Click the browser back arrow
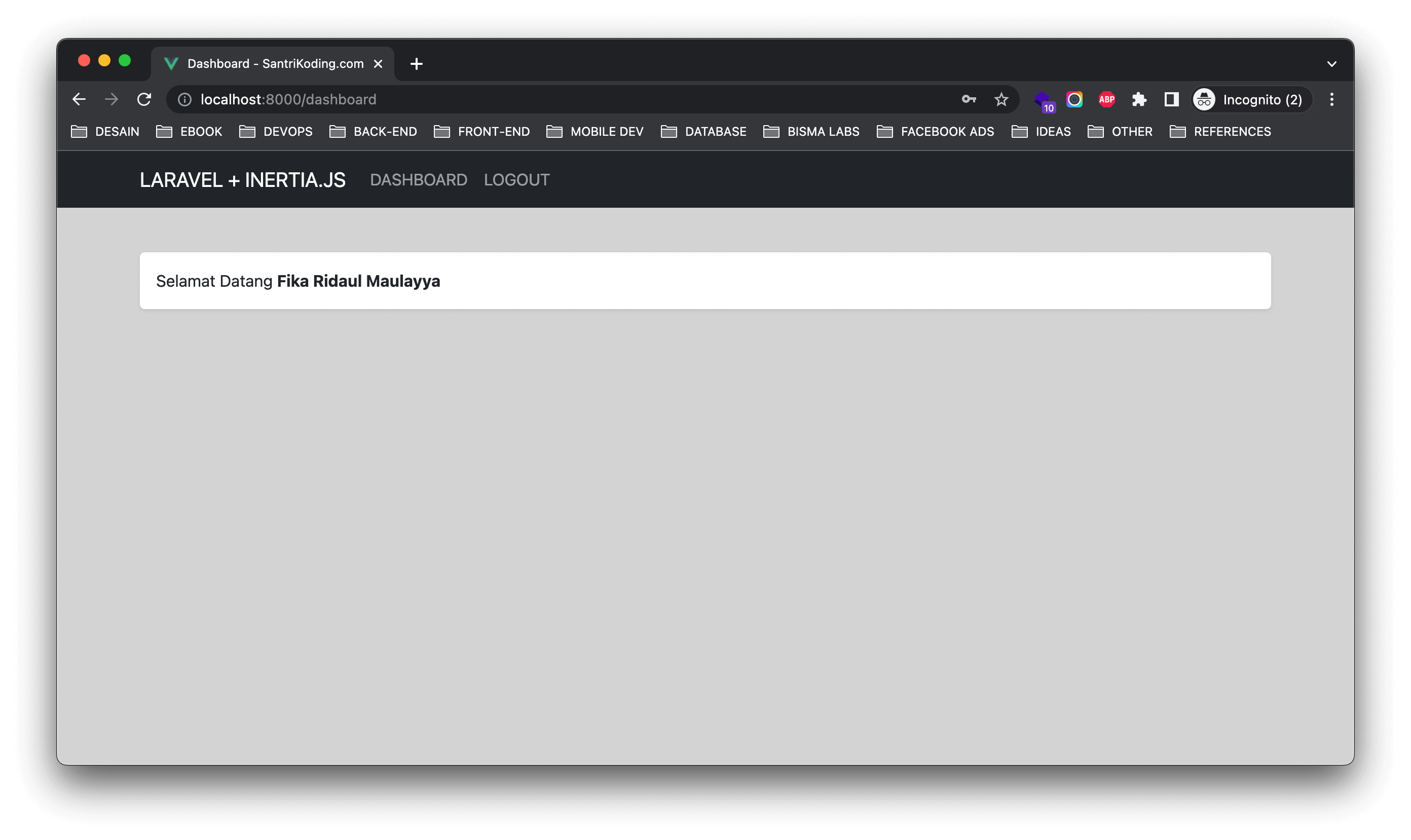The image size is (1411, 840). coord(79,100)
